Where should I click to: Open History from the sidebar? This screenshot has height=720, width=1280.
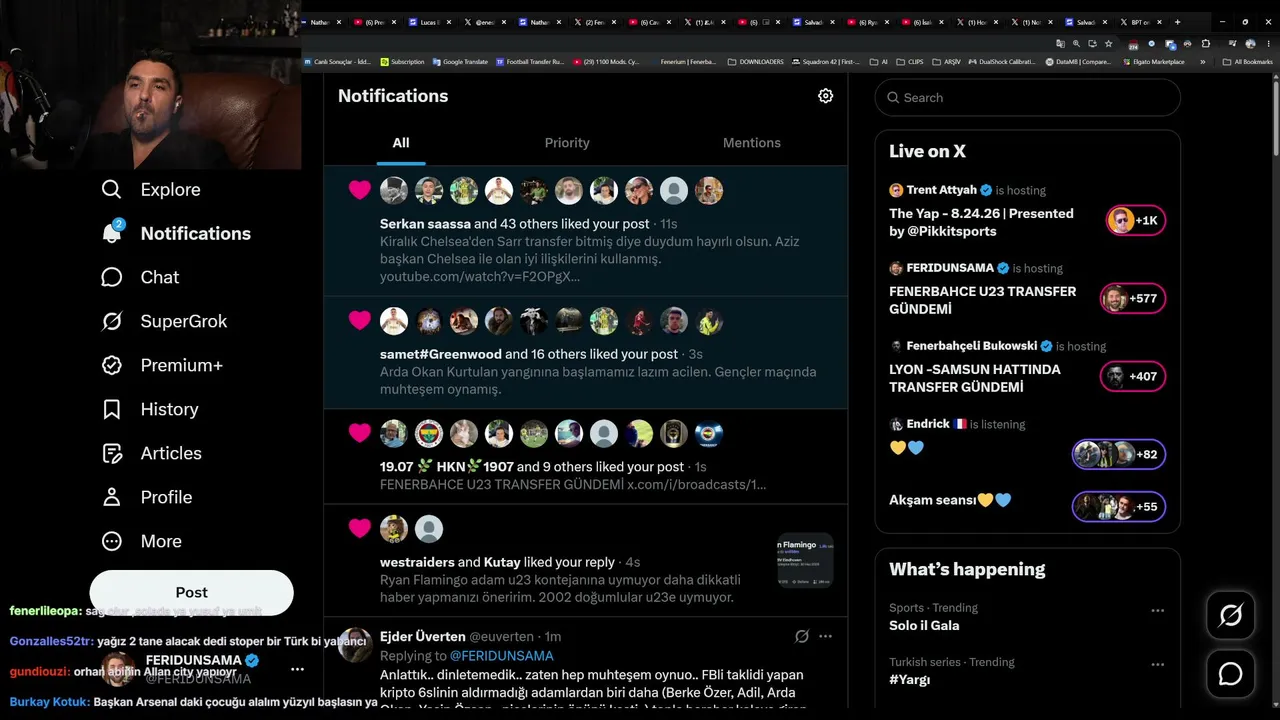149,409
